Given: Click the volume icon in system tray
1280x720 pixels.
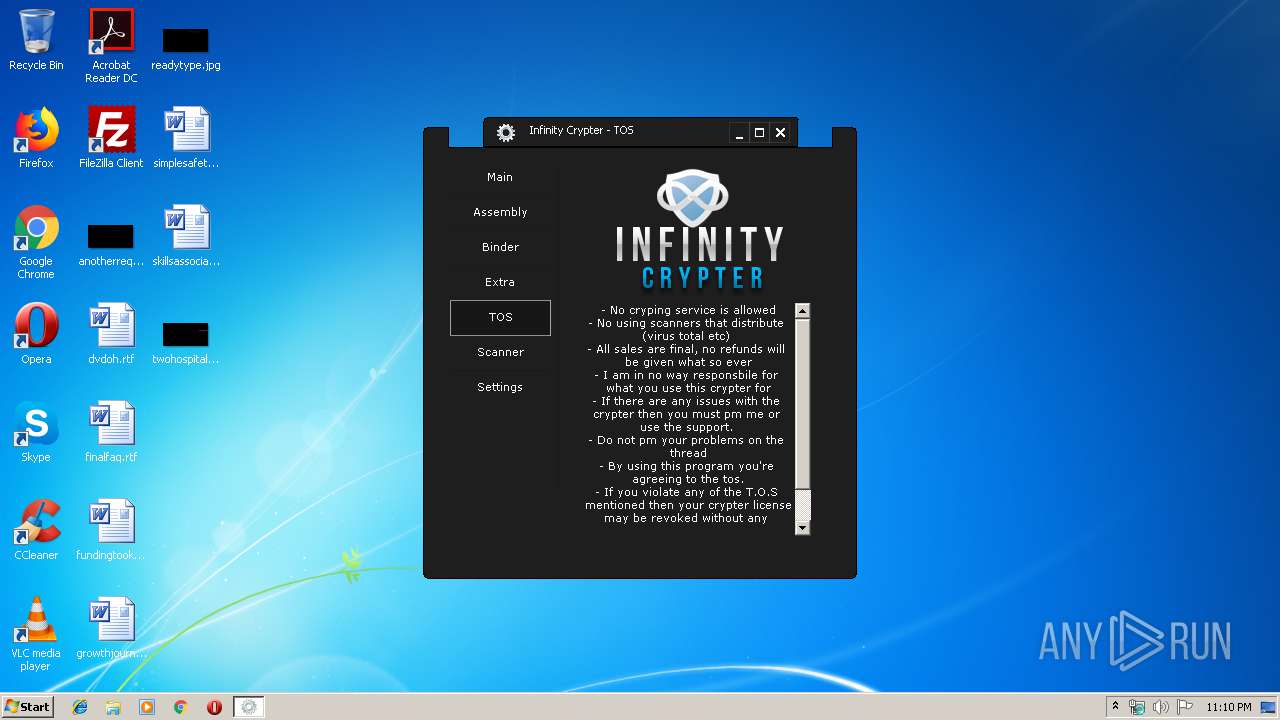Looking at the screenshot, I should pyautogui.click(x=1161, y=707).
